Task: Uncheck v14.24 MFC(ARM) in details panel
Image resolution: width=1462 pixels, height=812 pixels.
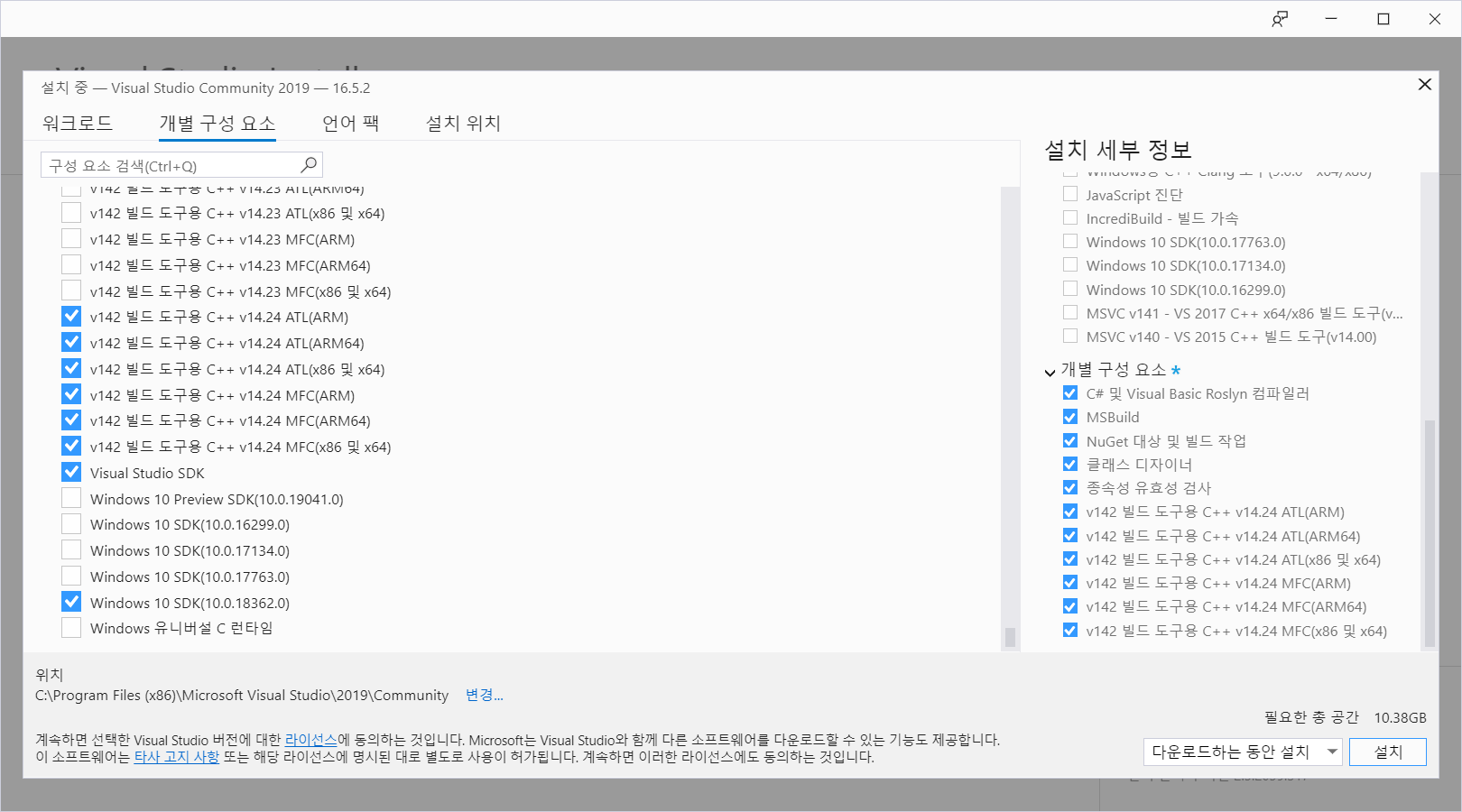Action: pyautogui.click(x=1070, y=583)
